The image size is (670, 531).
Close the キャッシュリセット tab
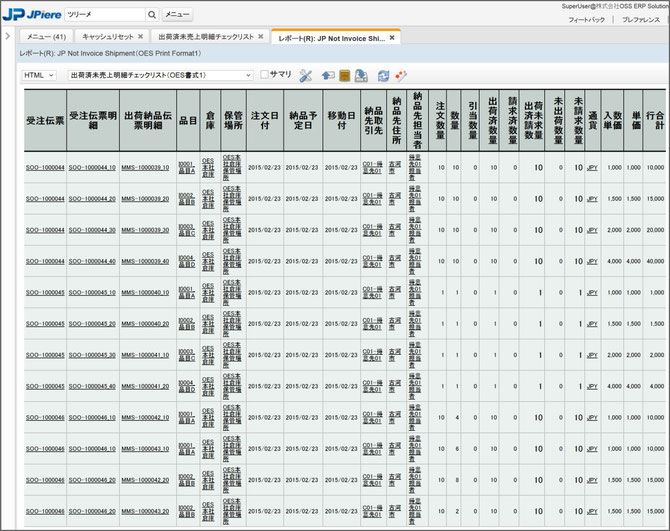click(140, 37)
